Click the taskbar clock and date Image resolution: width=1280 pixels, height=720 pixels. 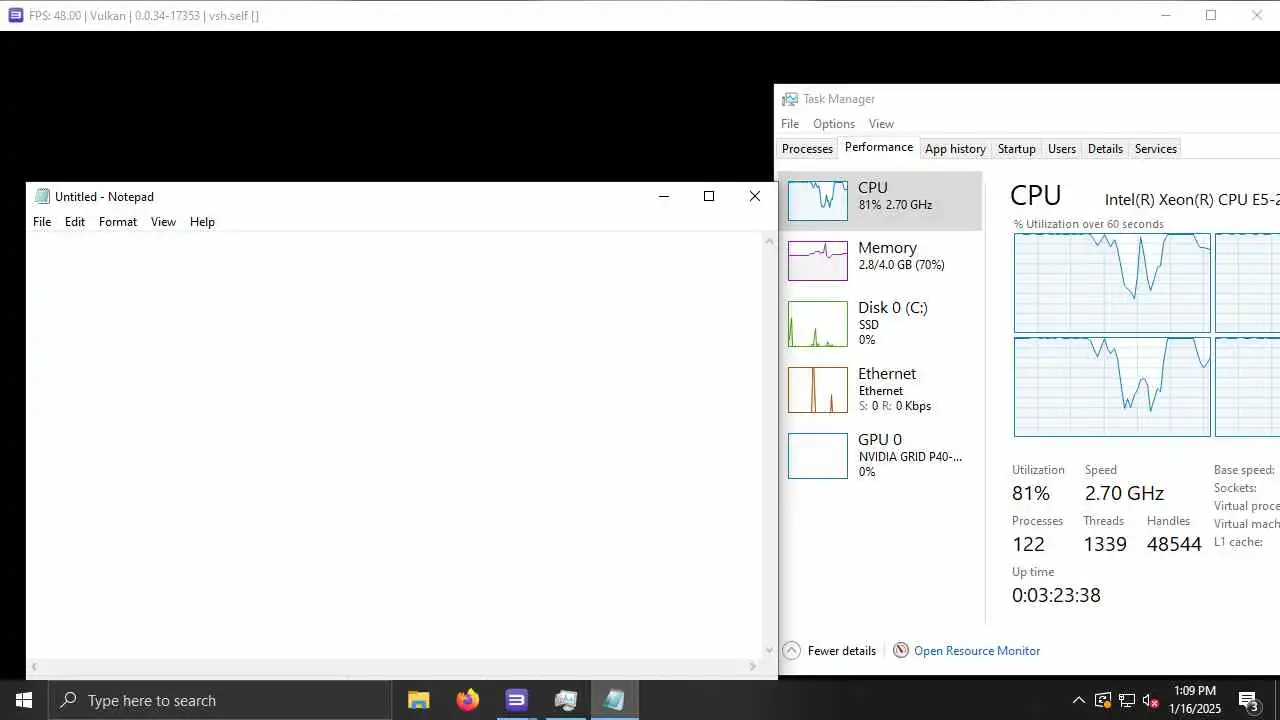1196,700
